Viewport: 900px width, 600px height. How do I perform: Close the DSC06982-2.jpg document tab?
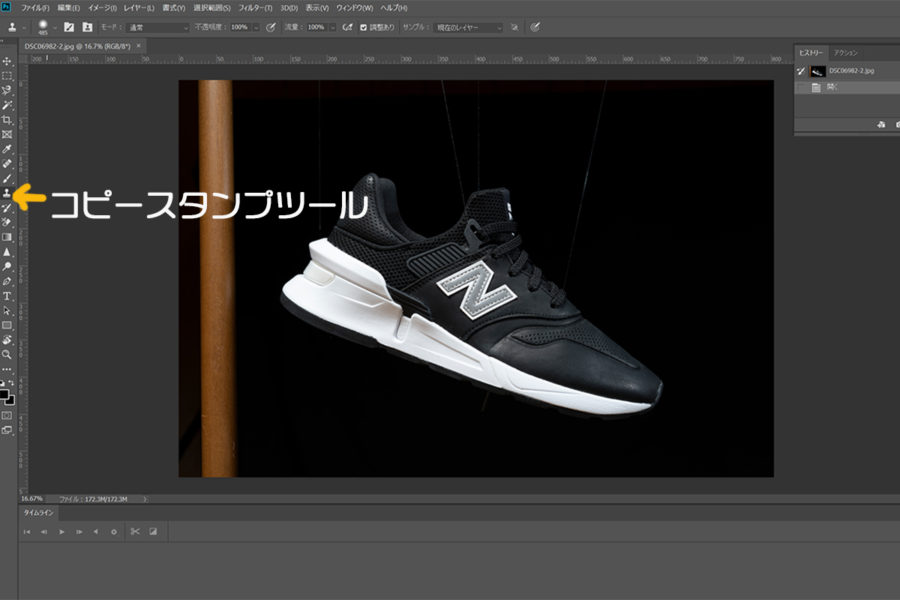(x=138, y=46)
